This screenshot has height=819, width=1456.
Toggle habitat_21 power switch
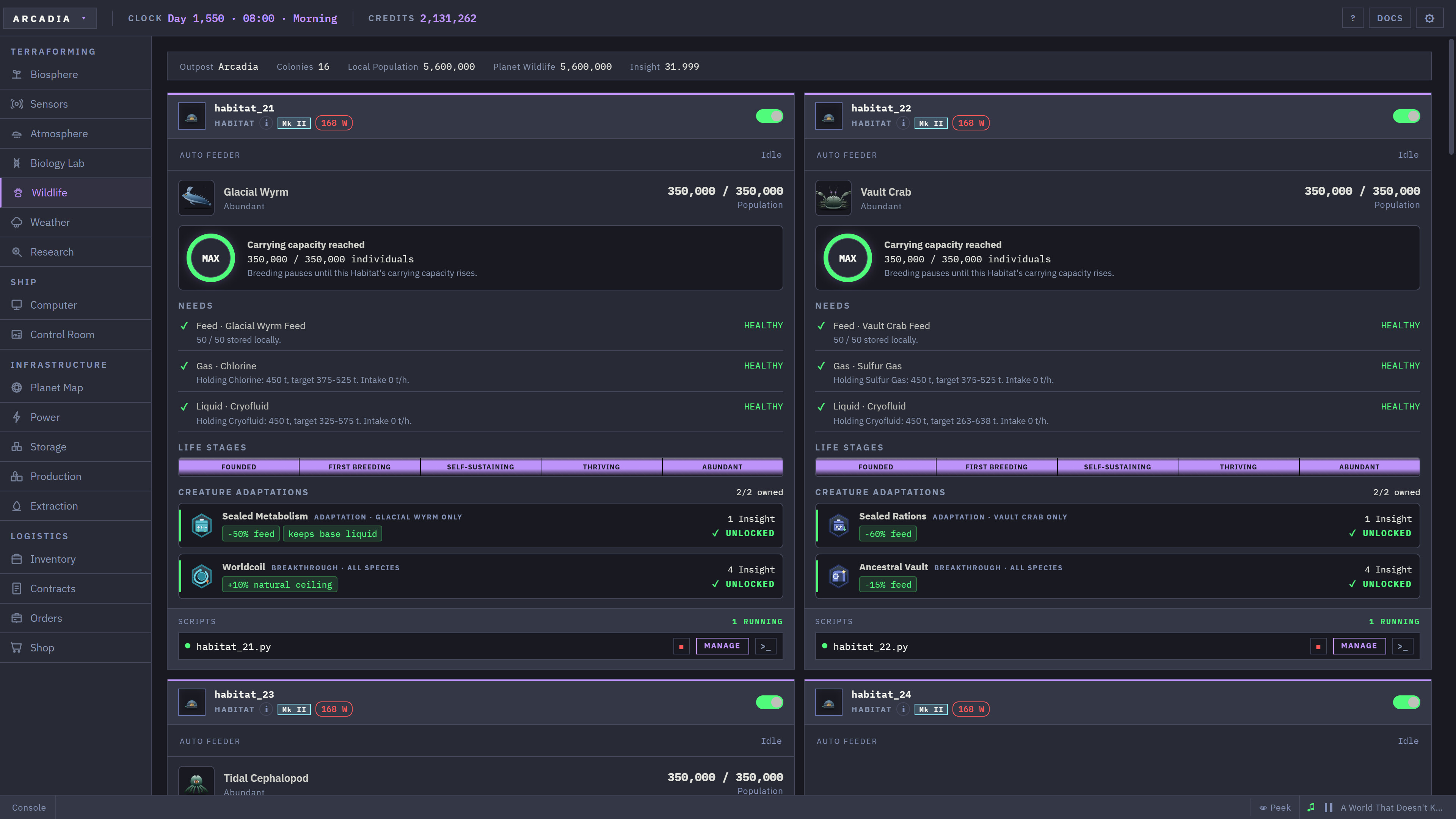pyautogui.click(x=769, y=116)
